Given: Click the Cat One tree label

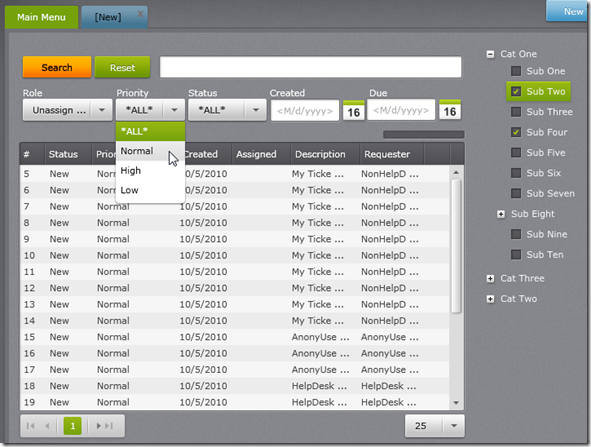Looking at the screenshot, I should click(519, 54).
